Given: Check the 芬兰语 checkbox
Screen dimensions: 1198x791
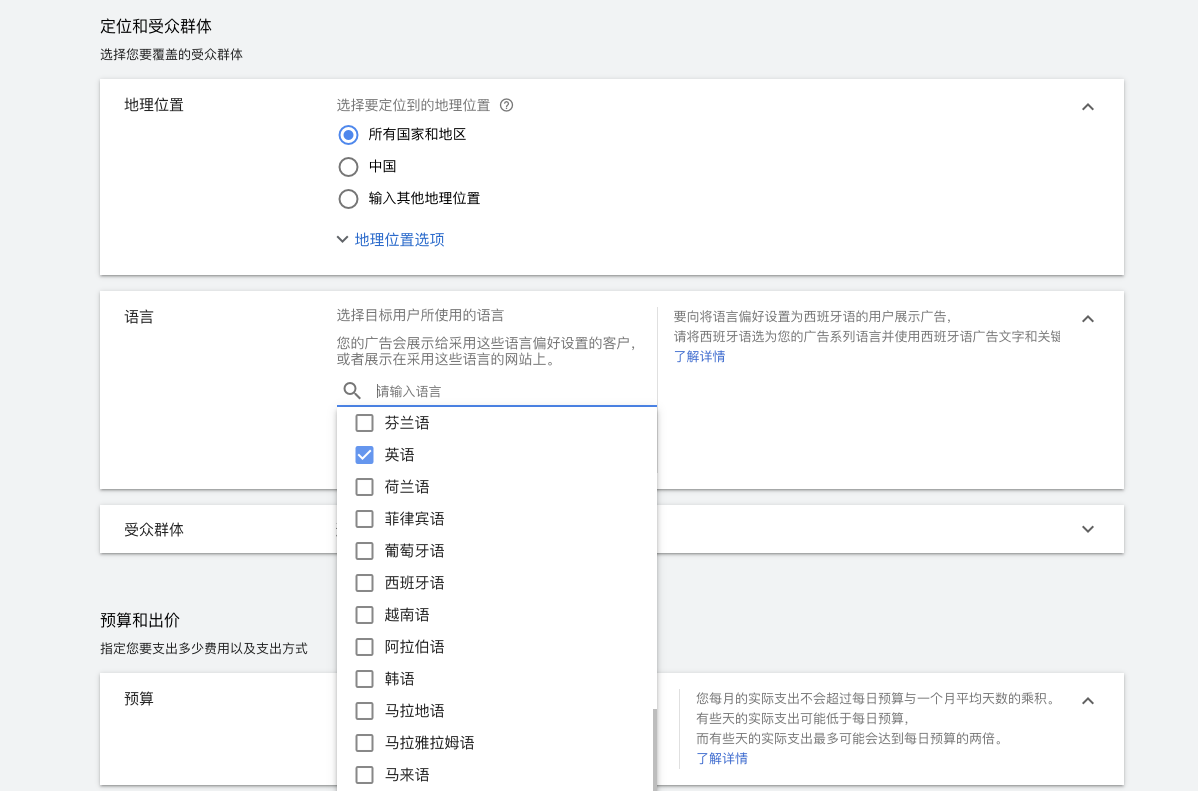Looking at the screenshot, I should click(365, 423).
